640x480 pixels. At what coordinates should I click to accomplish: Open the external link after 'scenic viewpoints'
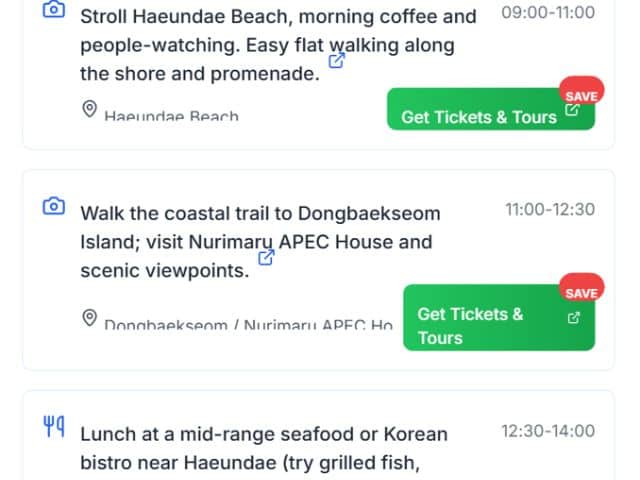tap(266, 257)
